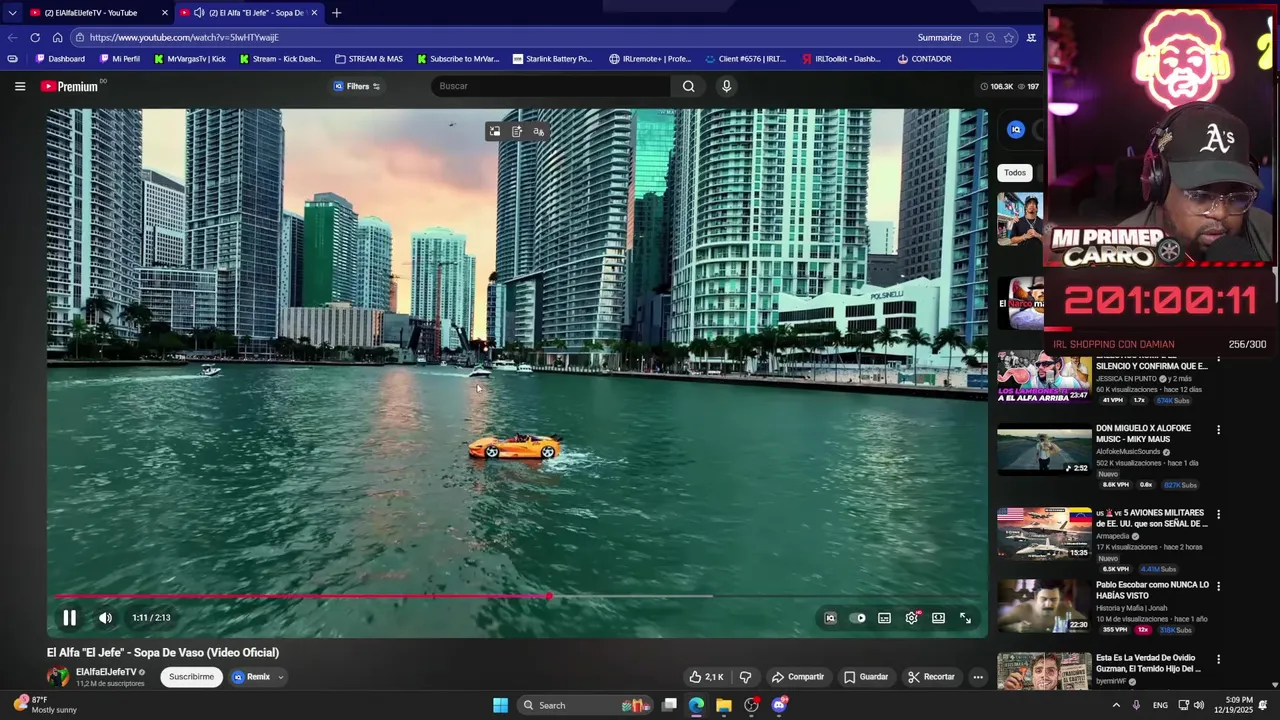1280x720 pixels.
Task: Click the Remix button
Action: coord(251,677)
